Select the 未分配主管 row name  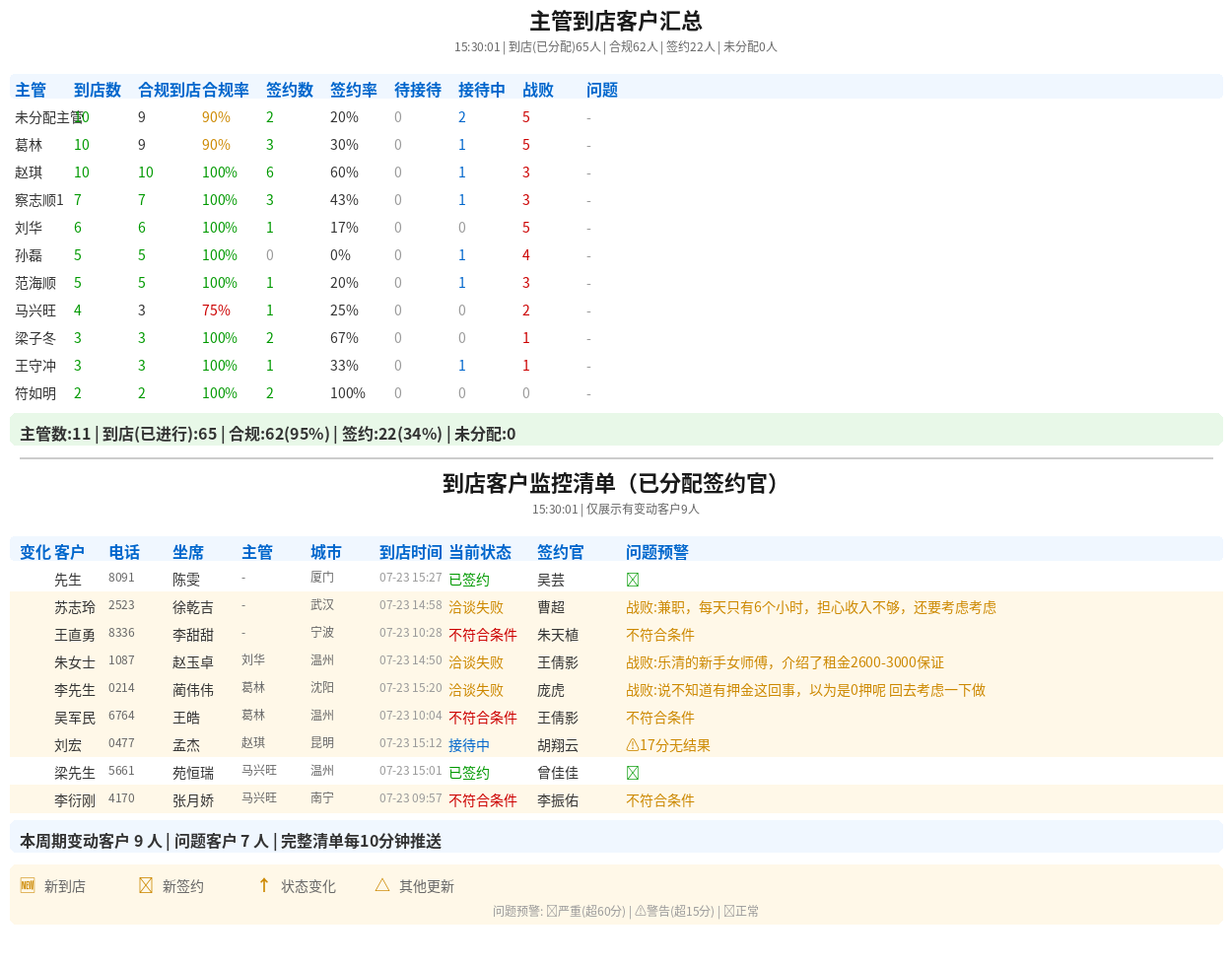(x=49, y=117)
